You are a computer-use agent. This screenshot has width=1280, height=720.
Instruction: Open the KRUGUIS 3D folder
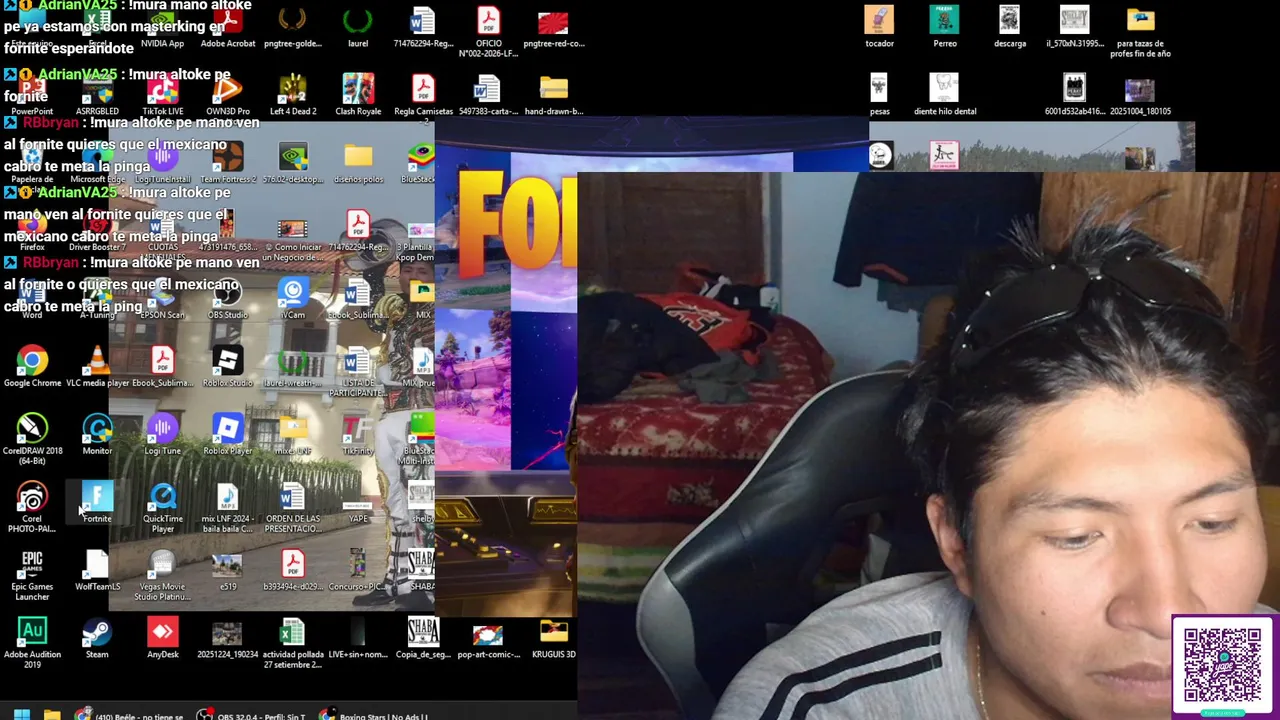[x=553, y=639]
